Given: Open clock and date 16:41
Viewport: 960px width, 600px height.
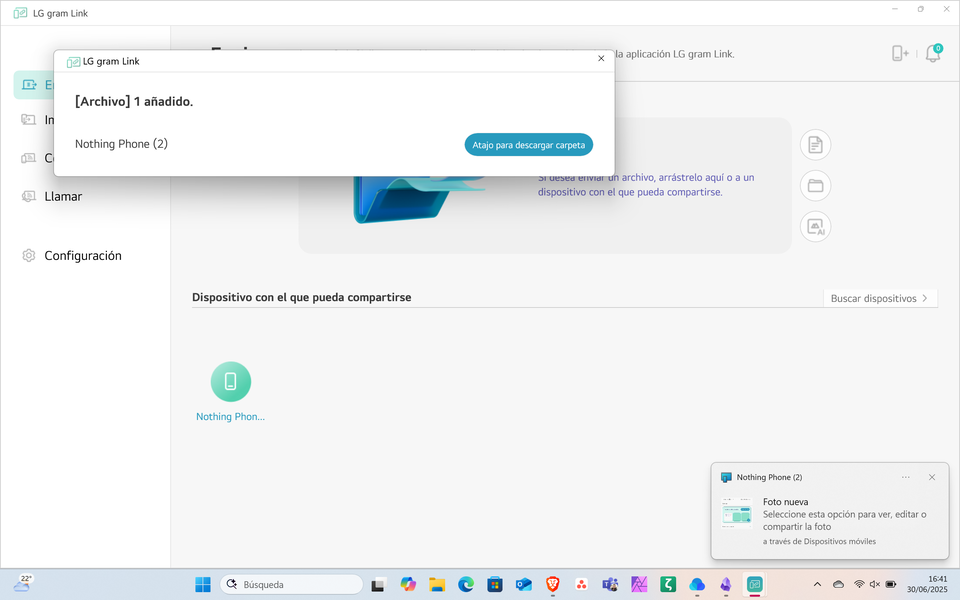Looking at the screenshot, I should coord(928,584).
